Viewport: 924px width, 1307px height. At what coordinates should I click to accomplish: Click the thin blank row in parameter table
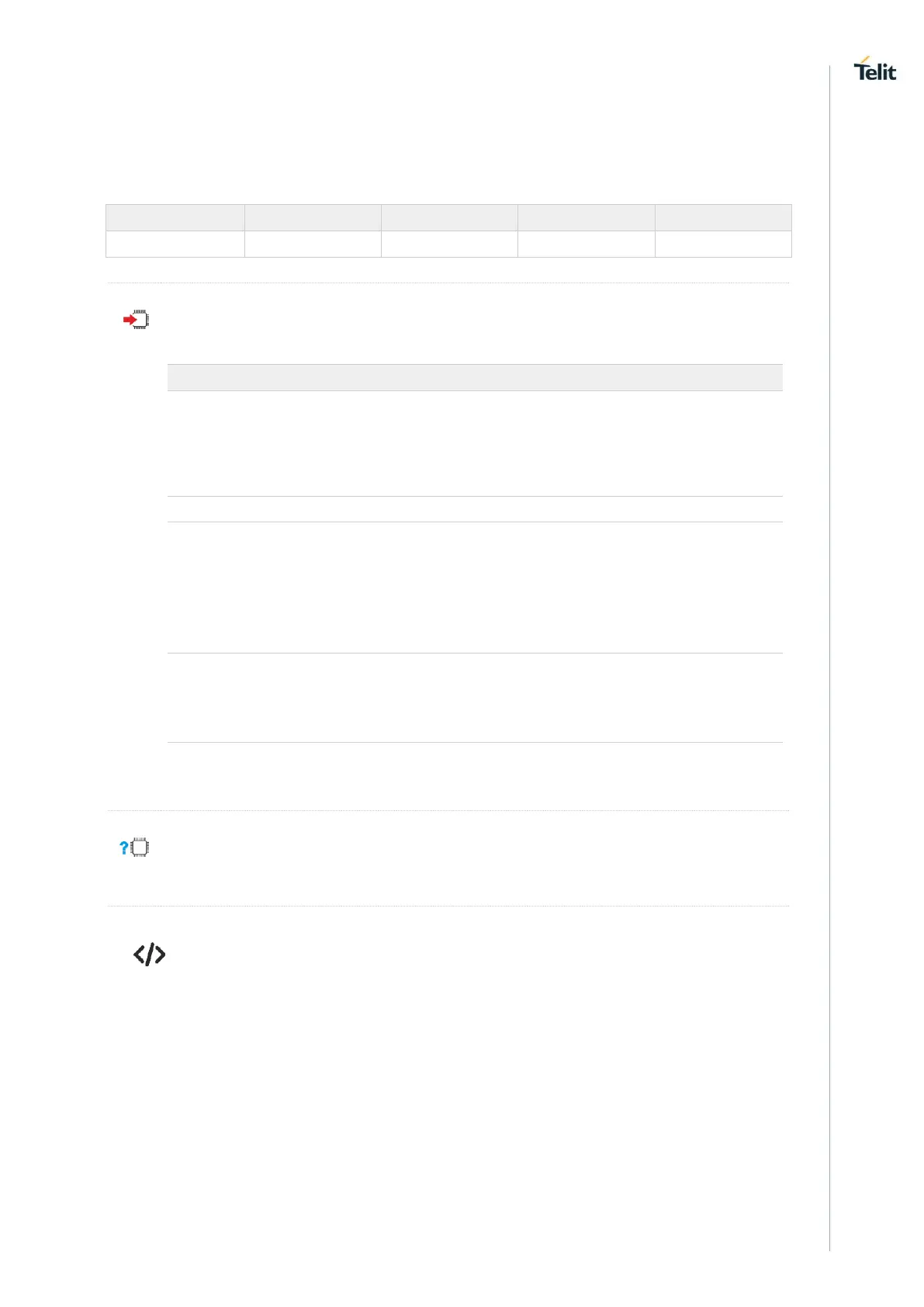pos(475,509)
